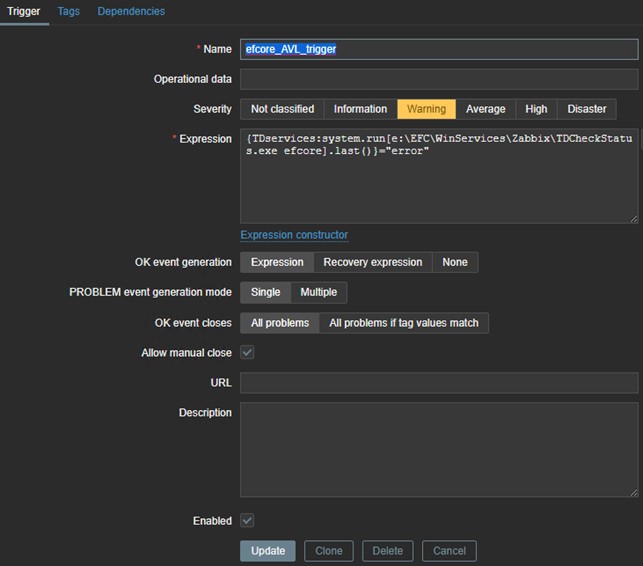Set severity to Information
This screenshot has width=643, height=566.
360,109
